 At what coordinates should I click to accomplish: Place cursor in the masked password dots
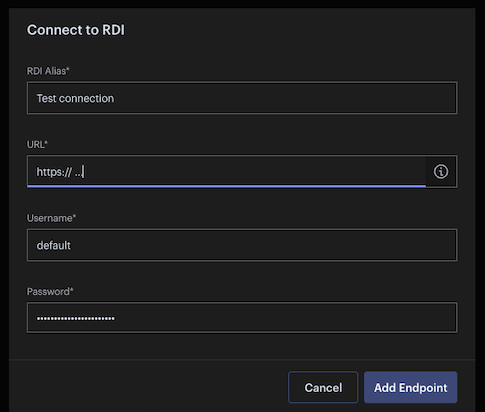tap(76, 319)
